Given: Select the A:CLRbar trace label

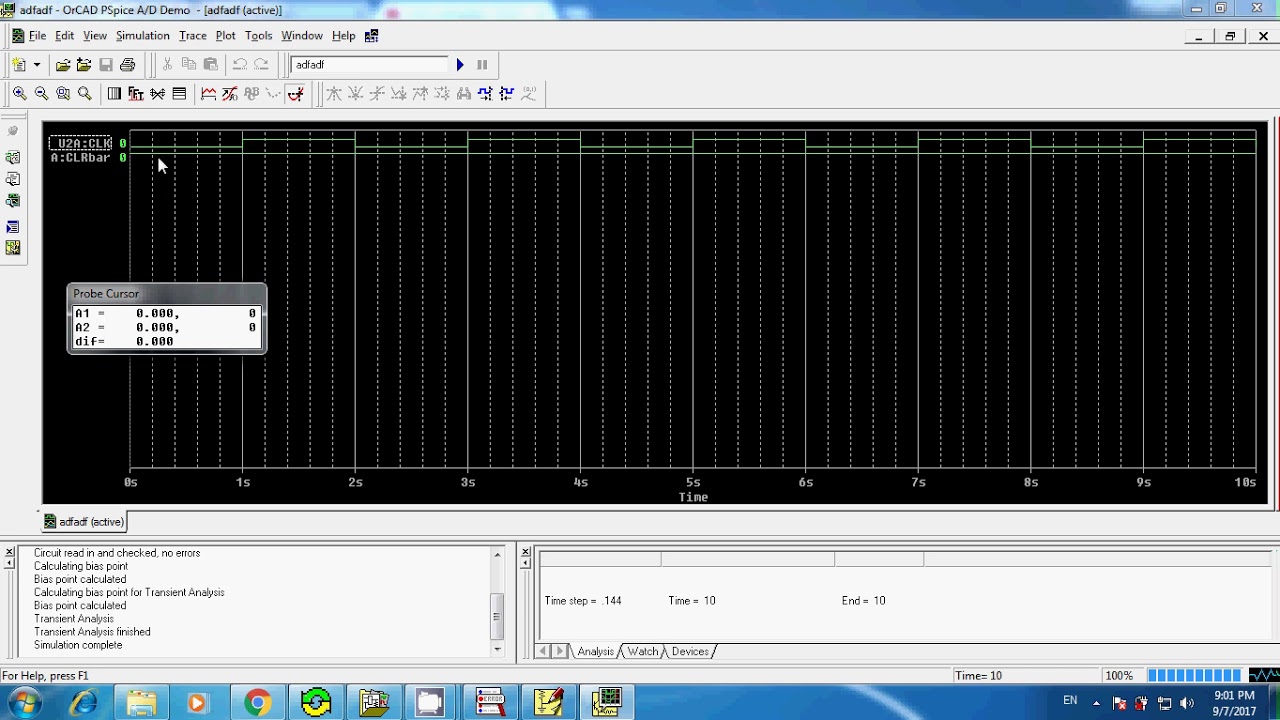Looking at the screenshot, I should [x=81, y=158].
